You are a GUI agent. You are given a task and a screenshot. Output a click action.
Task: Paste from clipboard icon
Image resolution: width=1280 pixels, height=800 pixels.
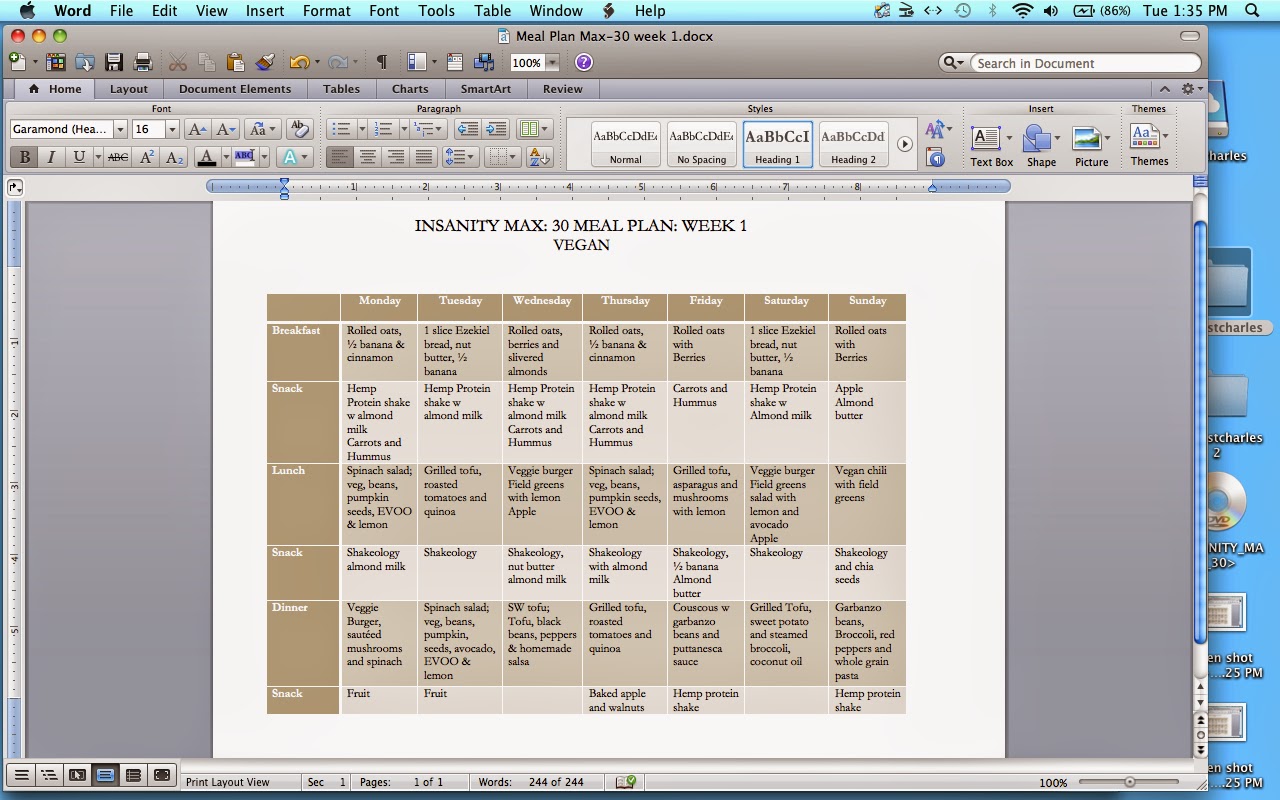tap(235, 62)
